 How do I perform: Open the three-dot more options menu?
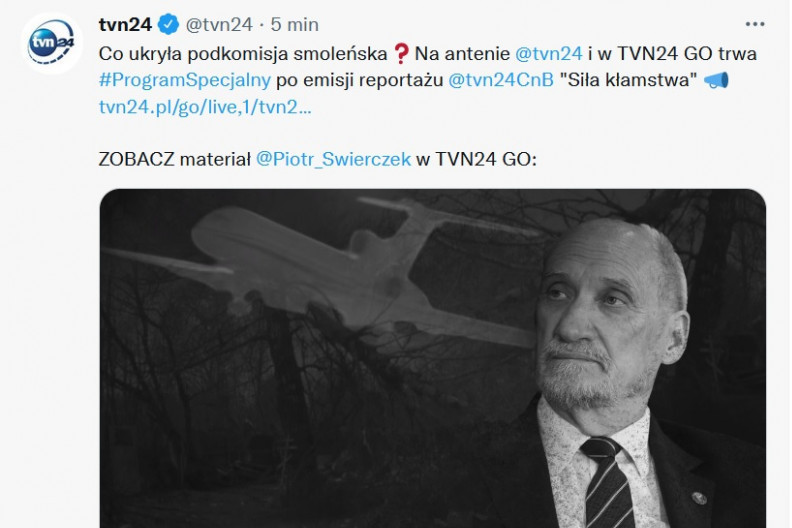[755, 24]
